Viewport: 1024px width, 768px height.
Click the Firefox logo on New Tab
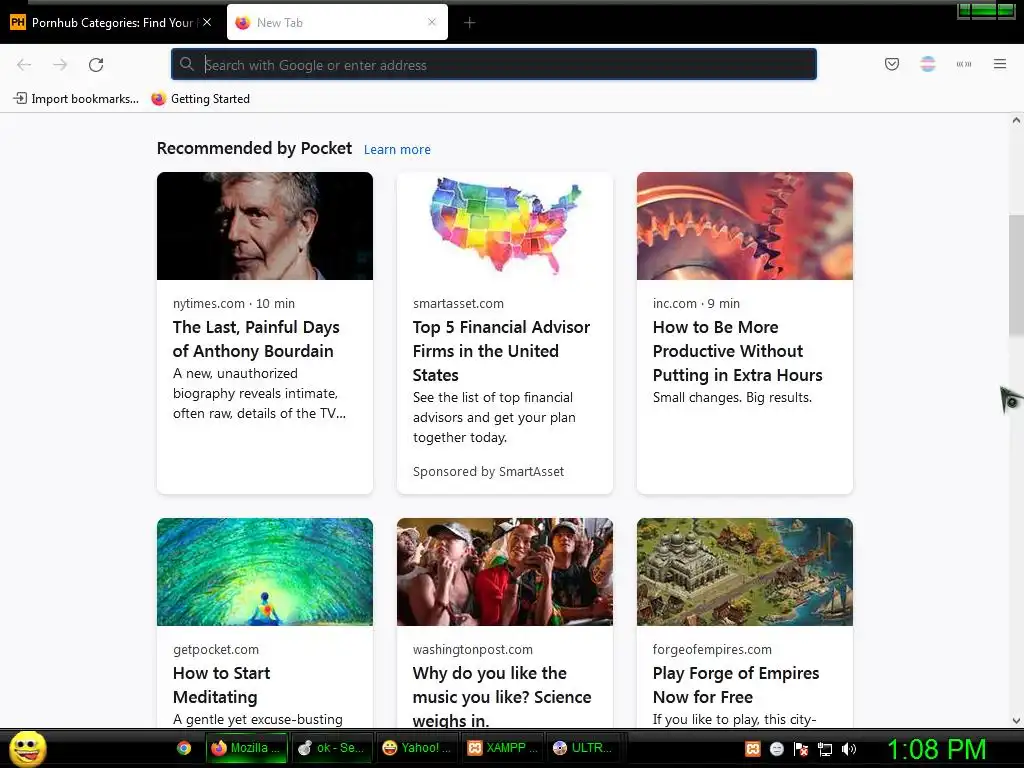click(243, 23)
